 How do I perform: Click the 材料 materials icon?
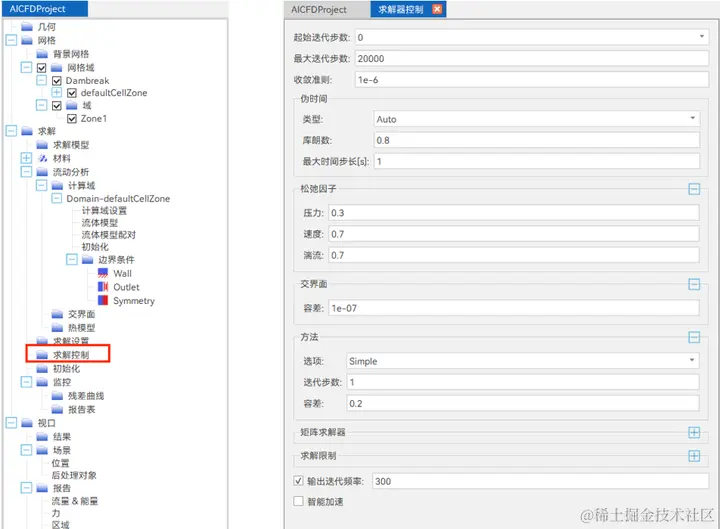42,158
